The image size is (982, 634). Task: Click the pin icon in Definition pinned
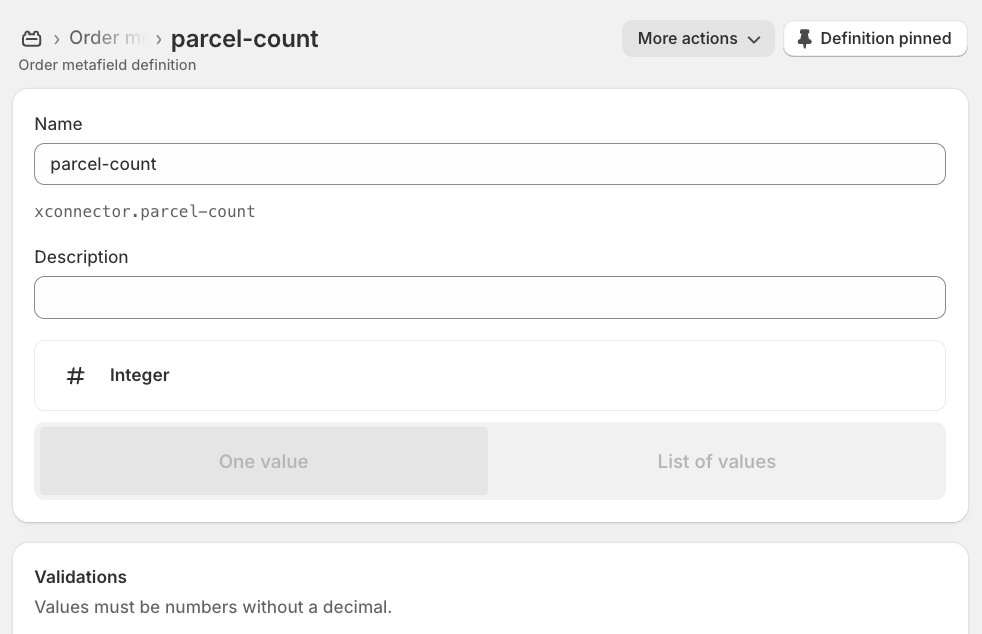tap(805, 39)
